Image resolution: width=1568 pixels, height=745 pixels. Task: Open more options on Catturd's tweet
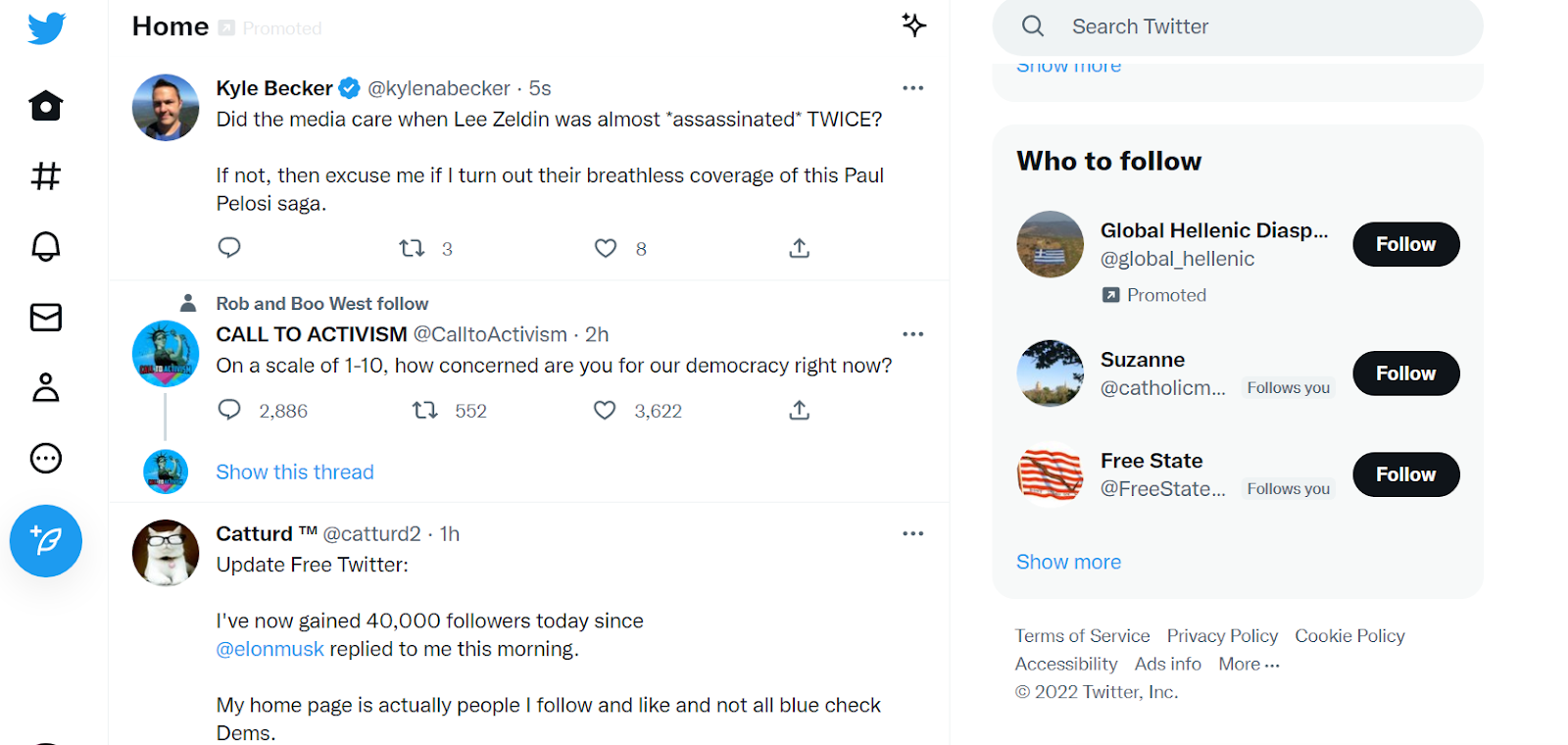(x=912, y=534)
